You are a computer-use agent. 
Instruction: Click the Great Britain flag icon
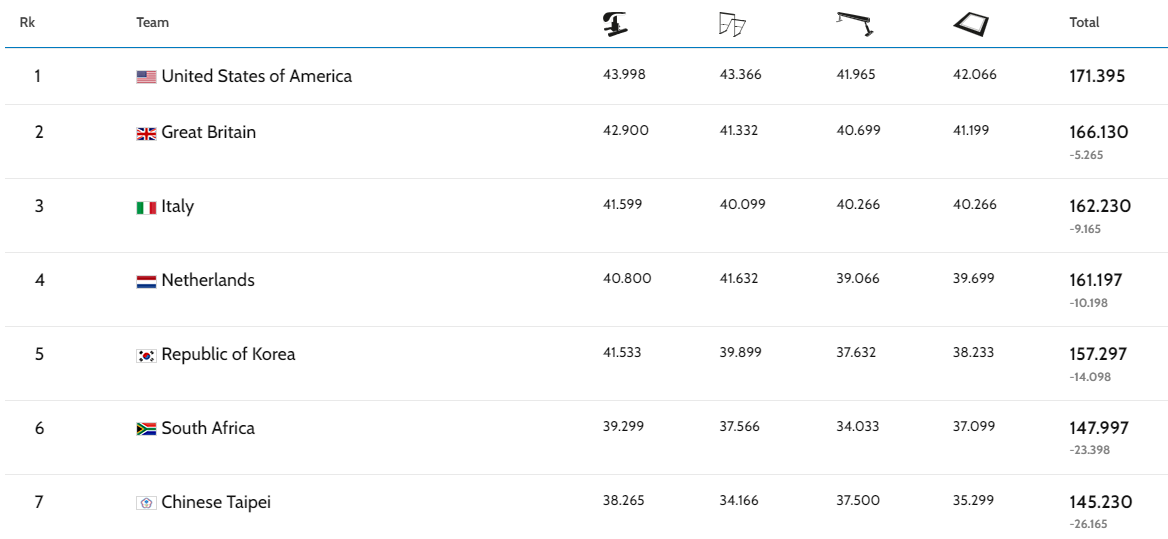pos(146,133)
